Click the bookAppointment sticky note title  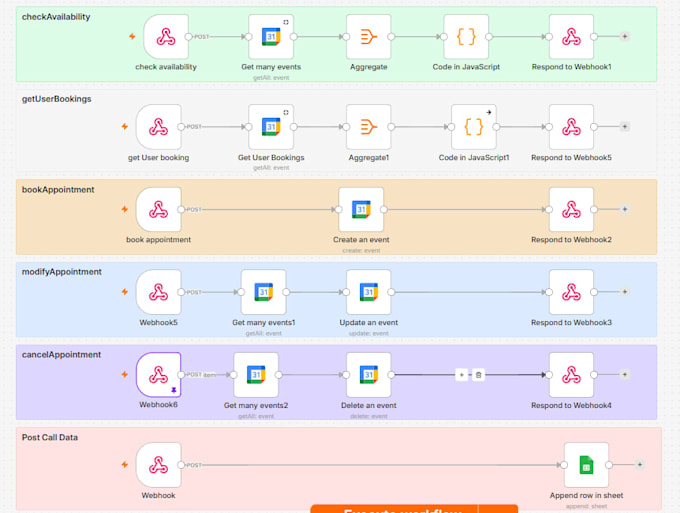point(58,190)
